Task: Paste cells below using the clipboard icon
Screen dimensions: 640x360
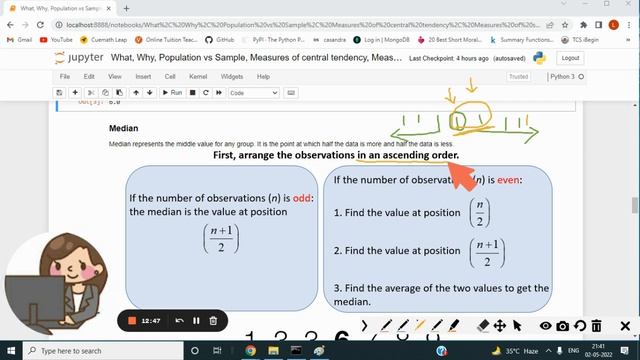Action: 119,93
